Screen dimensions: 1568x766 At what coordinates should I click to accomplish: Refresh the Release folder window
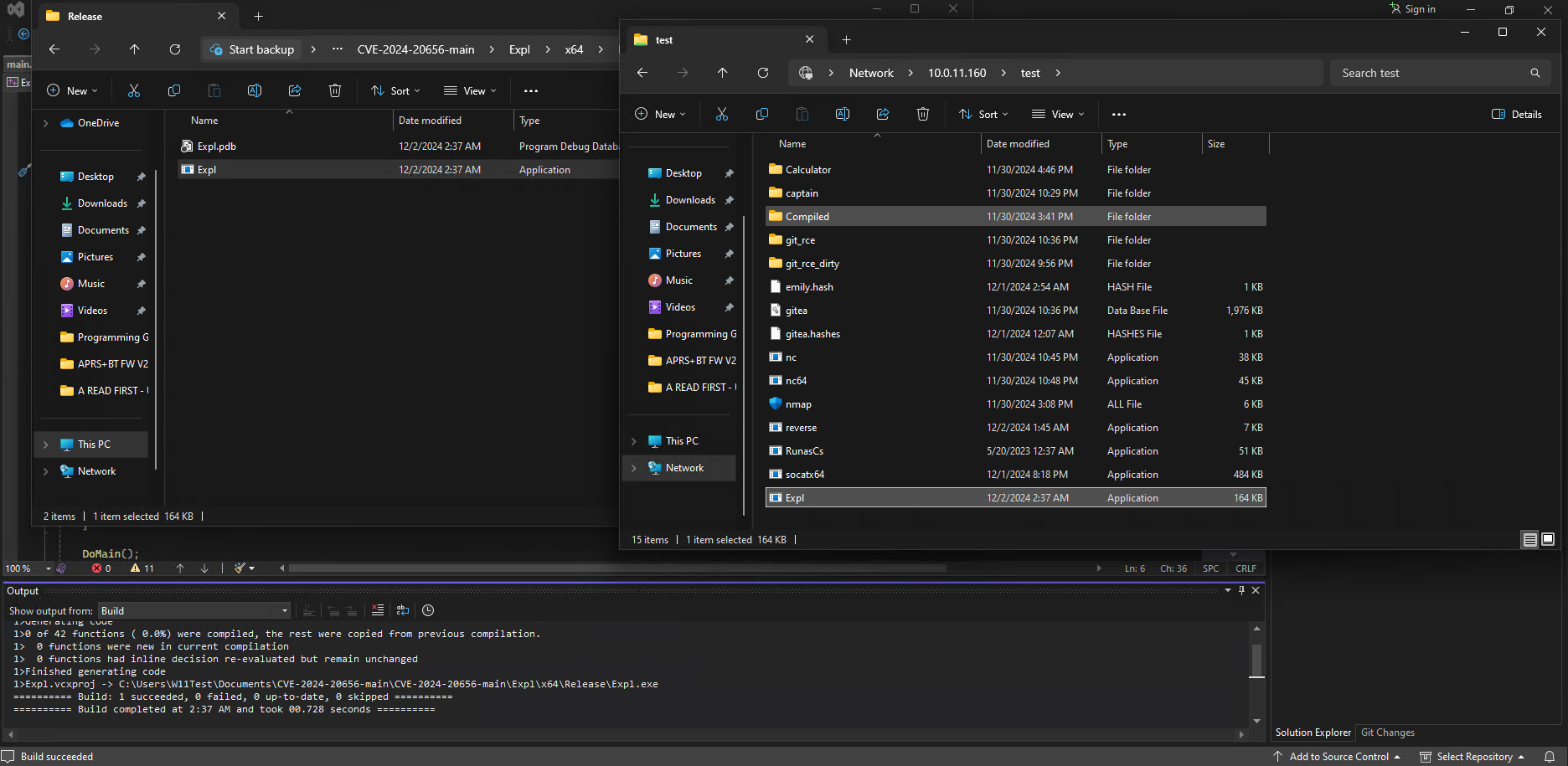175,49
